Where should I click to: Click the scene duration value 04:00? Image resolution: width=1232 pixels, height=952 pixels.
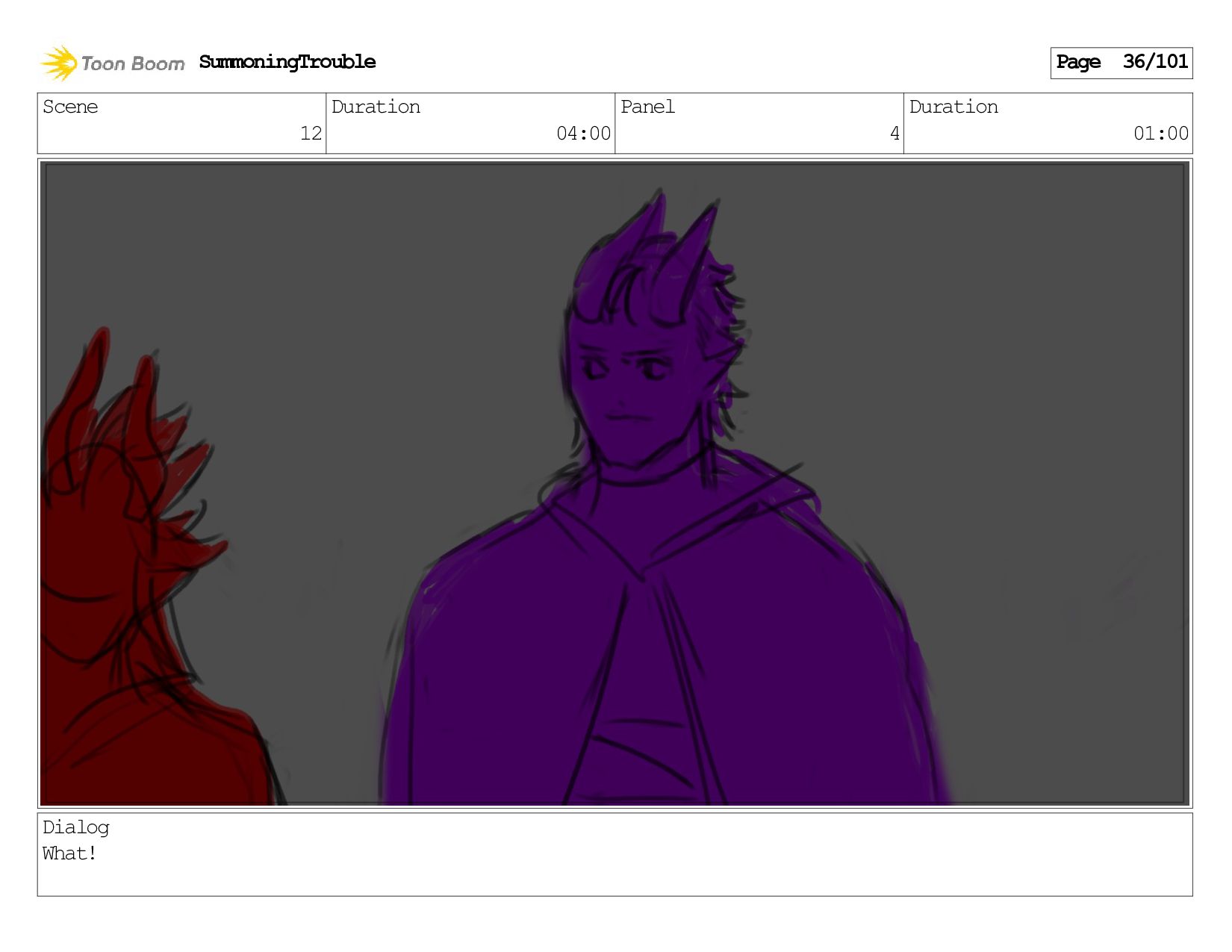pyautogui.click(x=583, y=134)
